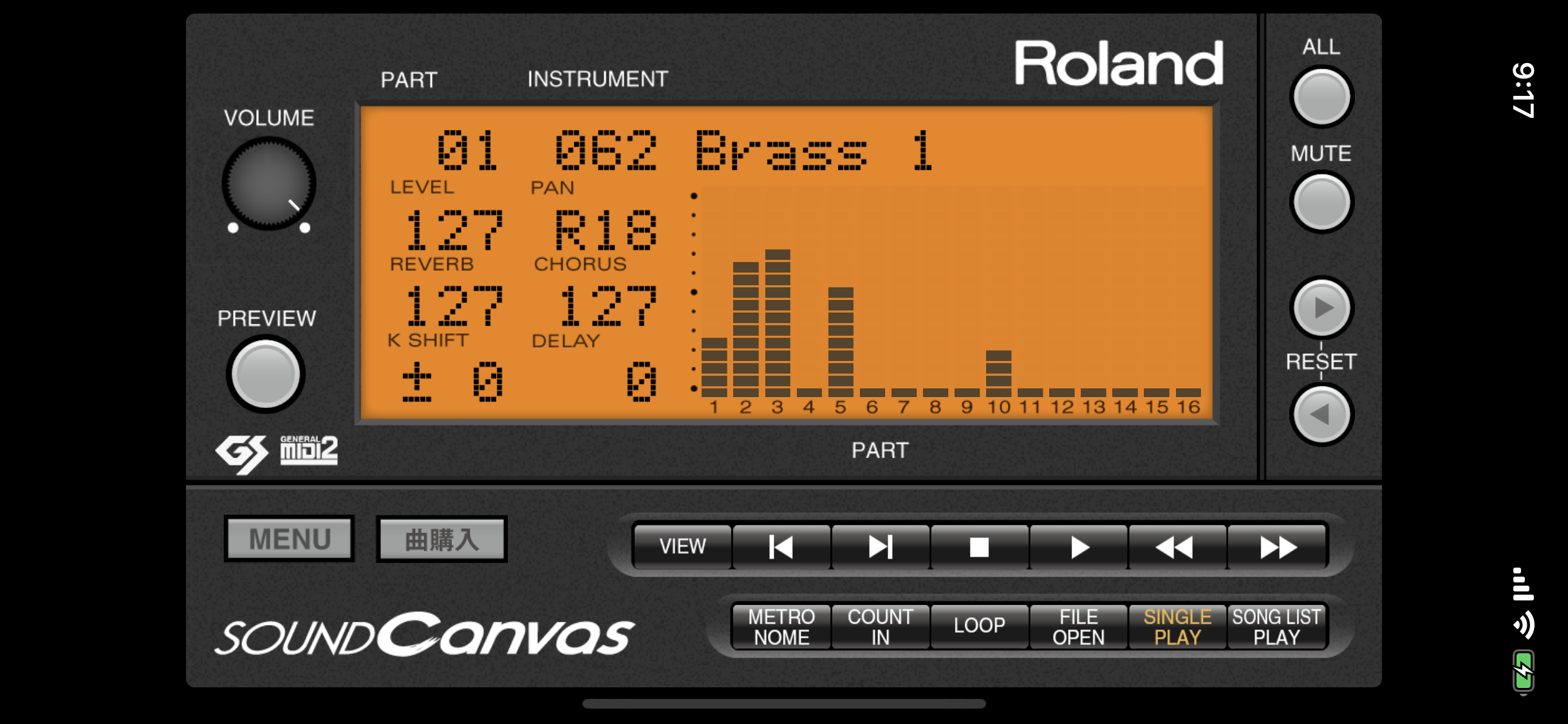Turn the VOLUME knob

tap(269, 184)
